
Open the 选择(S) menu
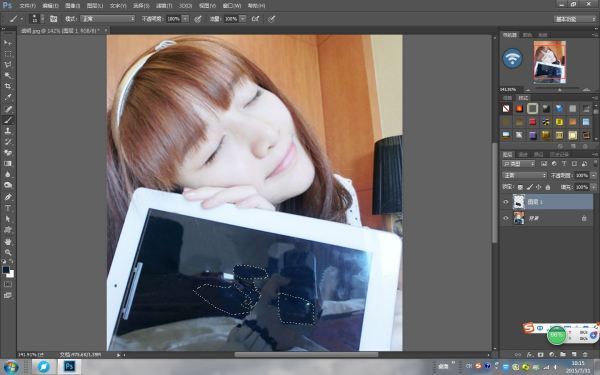(x=140, y=6)
